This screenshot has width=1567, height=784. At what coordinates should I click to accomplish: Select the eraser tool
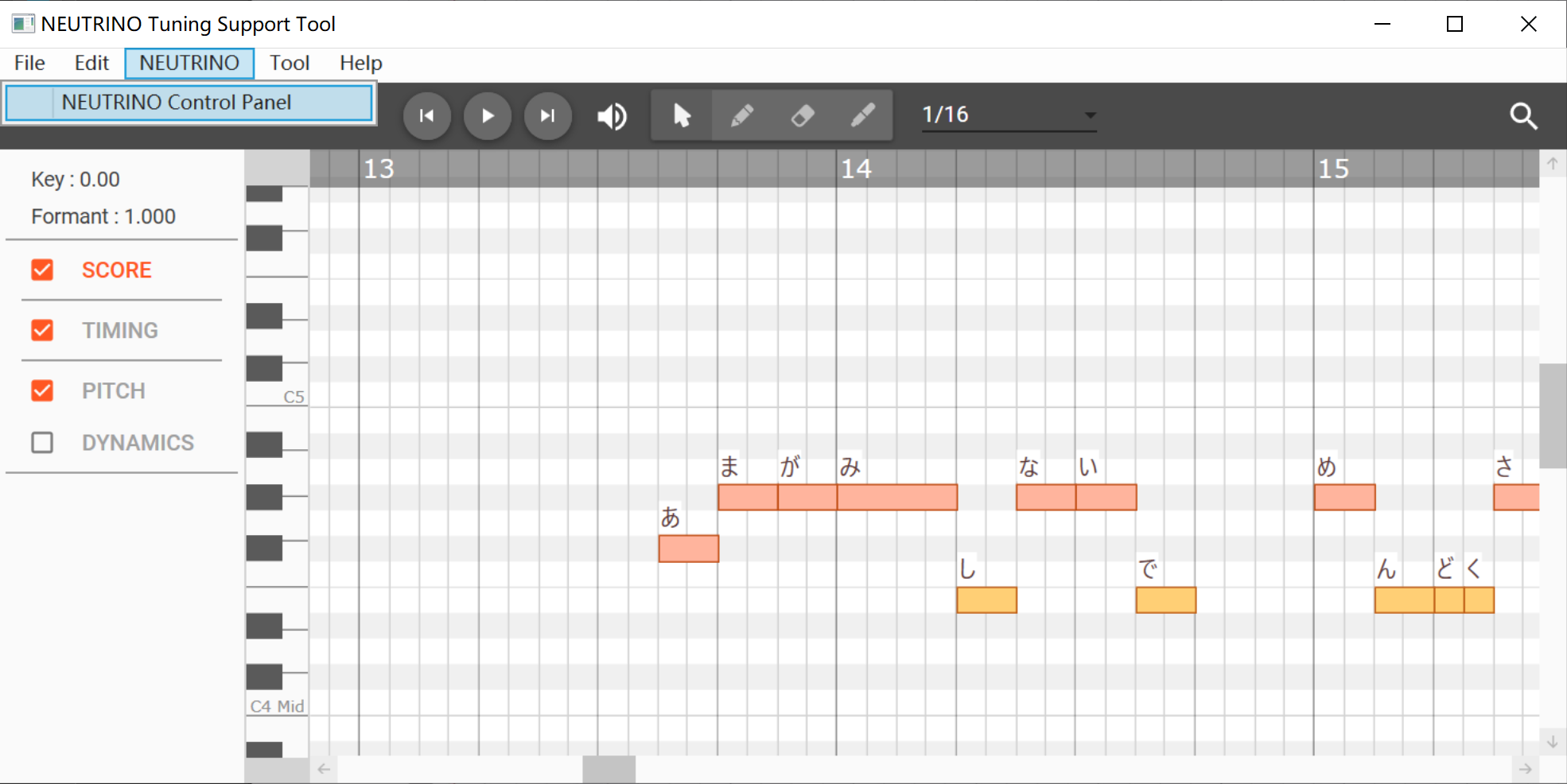pyautogui.click(x=803, y=116)
